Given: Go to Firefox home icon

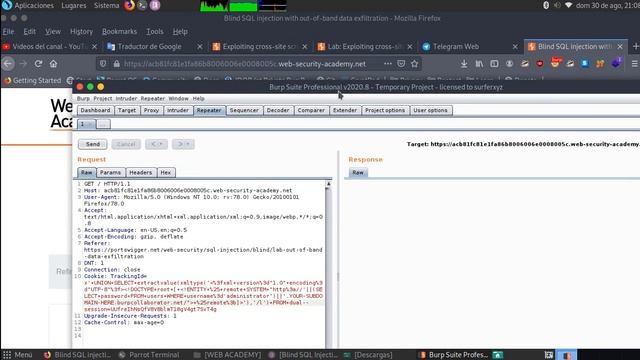Looking at the screenshot, I should pyautogui.click(x=53, y=64).
